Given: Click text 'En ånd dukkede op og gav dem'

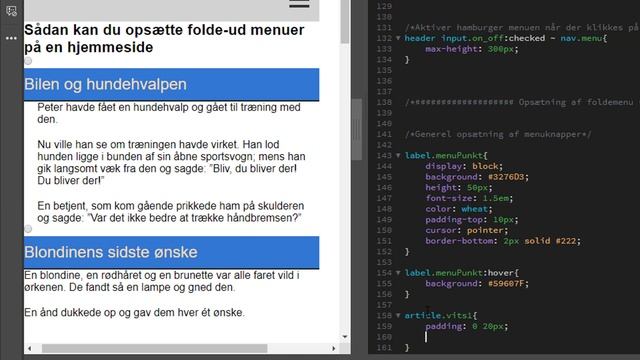Looking at the screenshot, I should pyautogui.click(x=134, y=313).
